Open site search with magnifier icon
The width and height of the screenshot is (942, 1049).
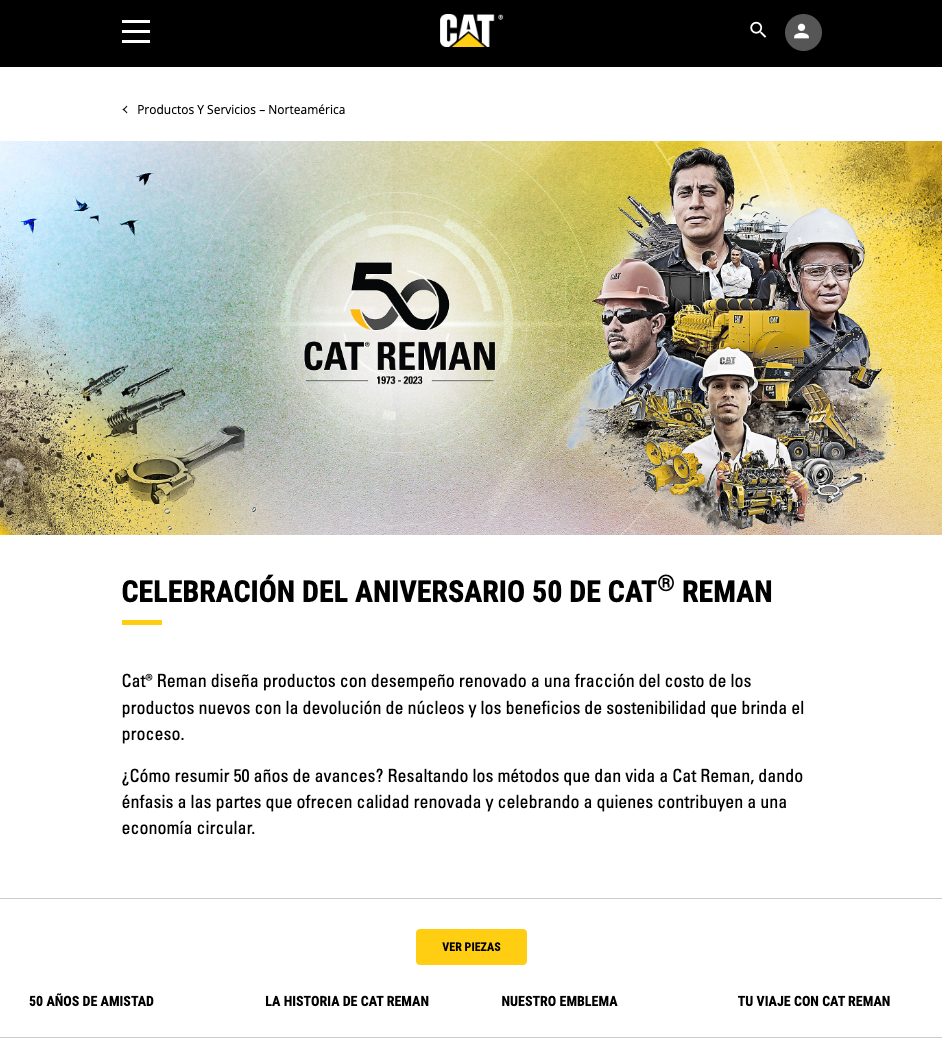[x=757, y=30]
